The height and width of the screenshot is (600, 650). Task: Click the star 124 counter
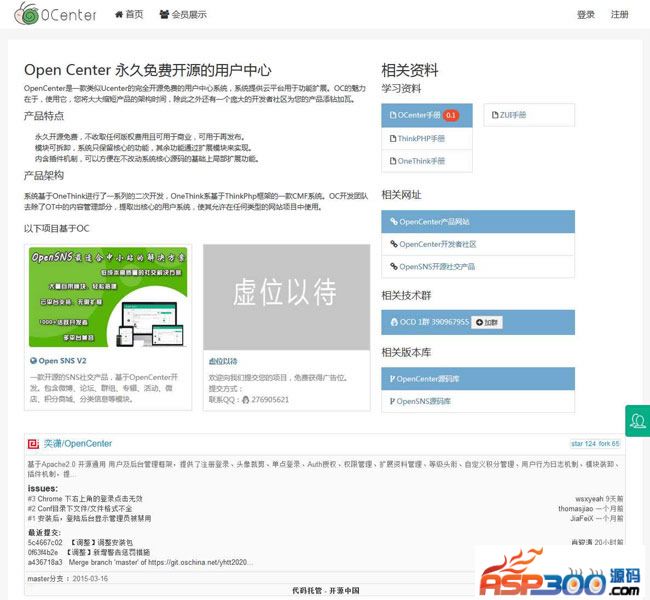point(584,444)
